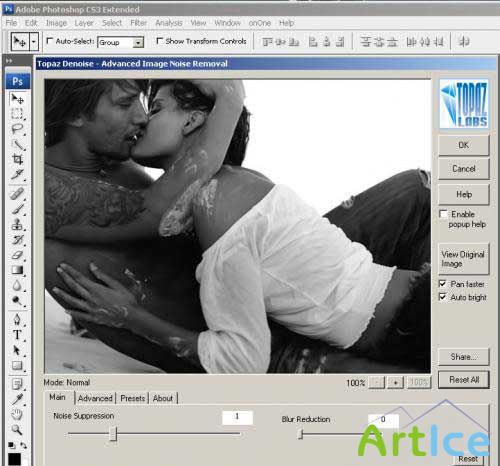
Task: Click the switch foreground/background colors icon
Action: point(24,445)
